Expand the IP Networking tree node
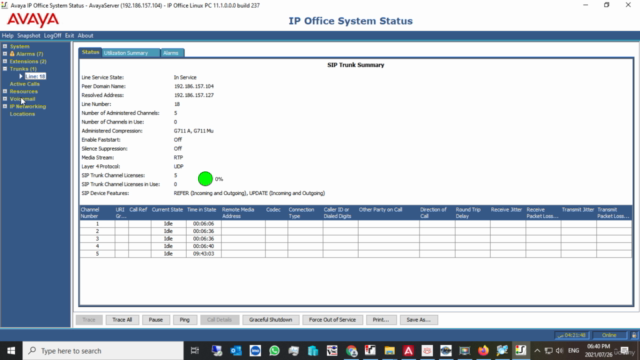 pos(5,107)
